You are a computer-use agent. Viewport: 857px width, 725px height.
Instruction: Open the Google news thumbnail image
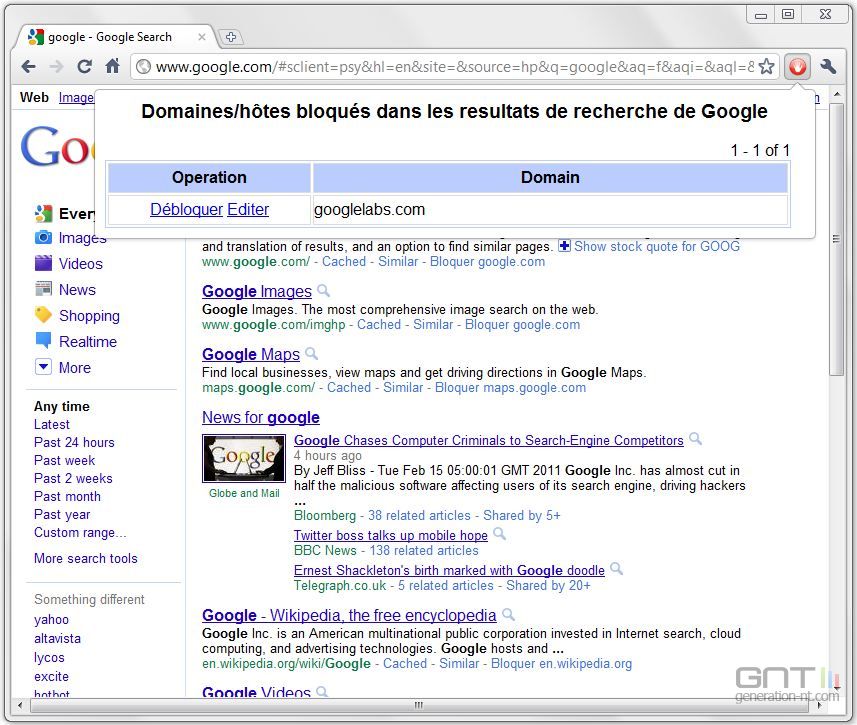244,458
